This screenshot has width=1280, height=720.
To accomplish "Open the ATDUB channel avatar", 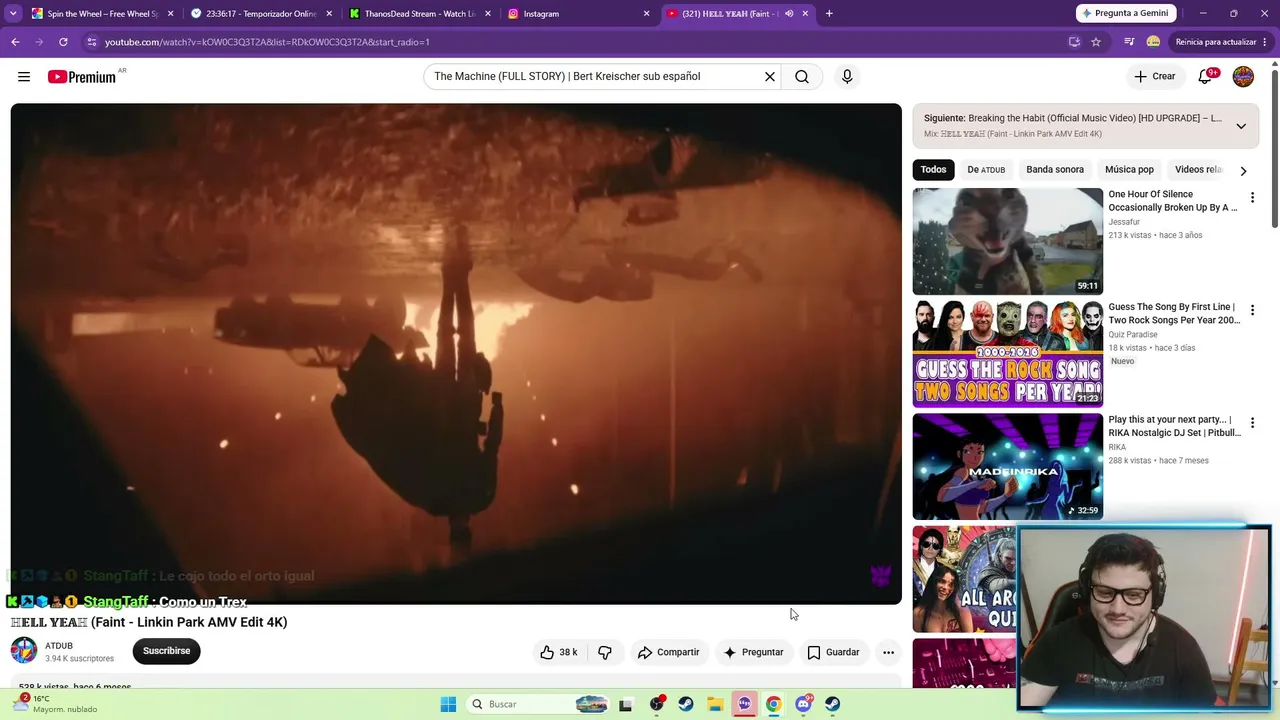I will [24, 651].
